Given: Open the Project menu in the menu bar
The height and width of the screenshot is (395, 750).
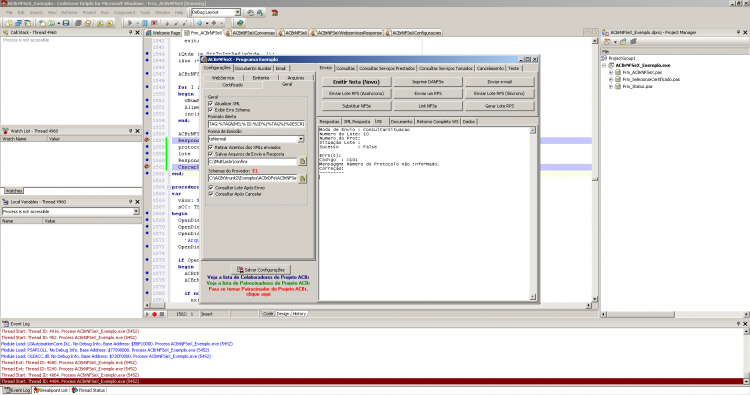Looking at the screenshot, I should 89,12.
